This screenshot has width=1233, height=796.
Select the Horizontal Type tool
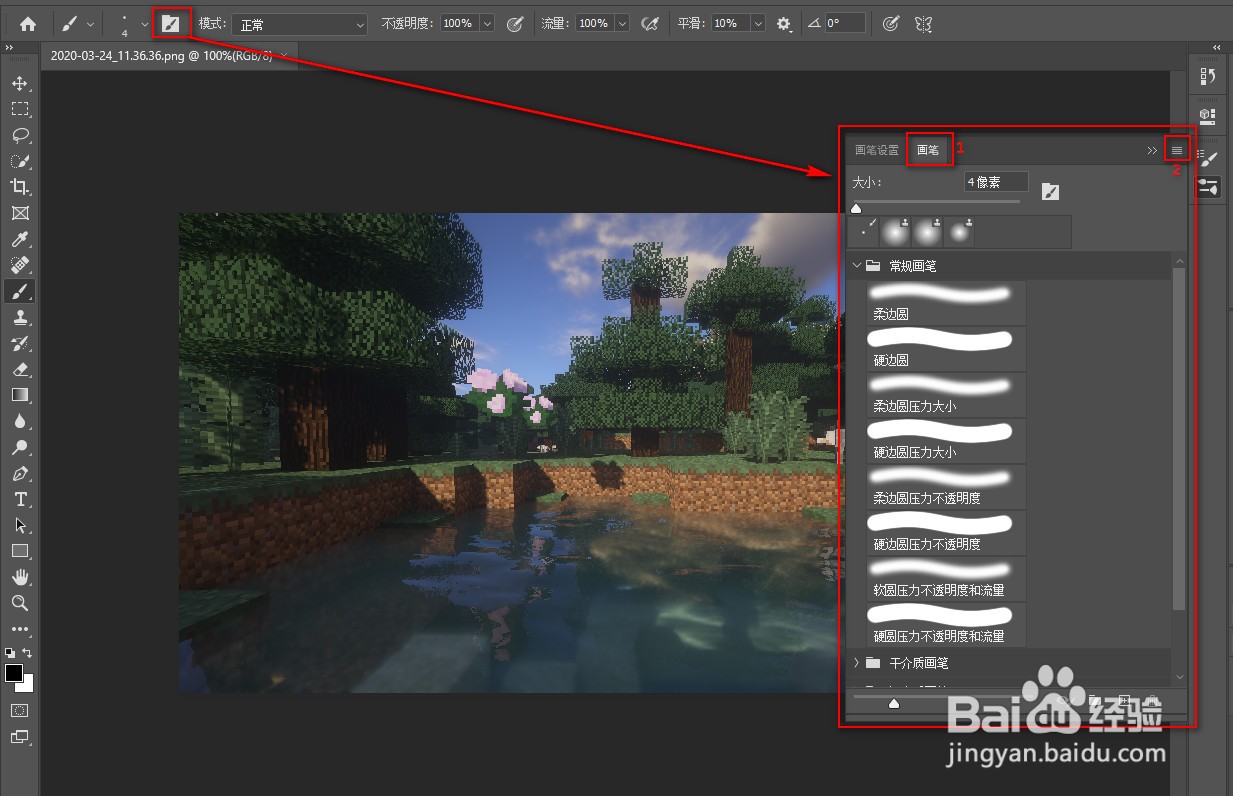[19, 499]
